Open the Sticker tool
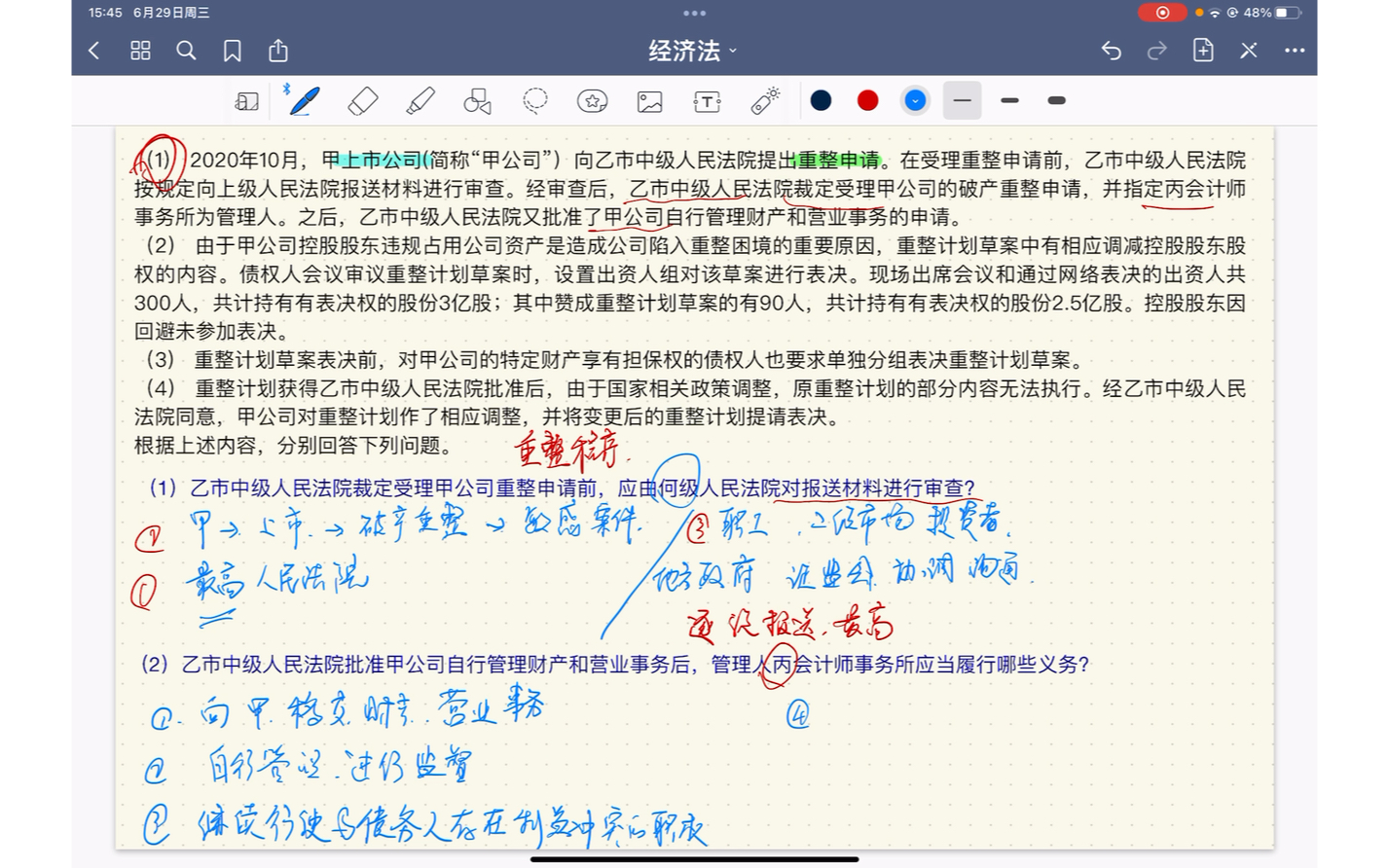This screenshot has height=868, width=1389. click(x=592, y=100)
